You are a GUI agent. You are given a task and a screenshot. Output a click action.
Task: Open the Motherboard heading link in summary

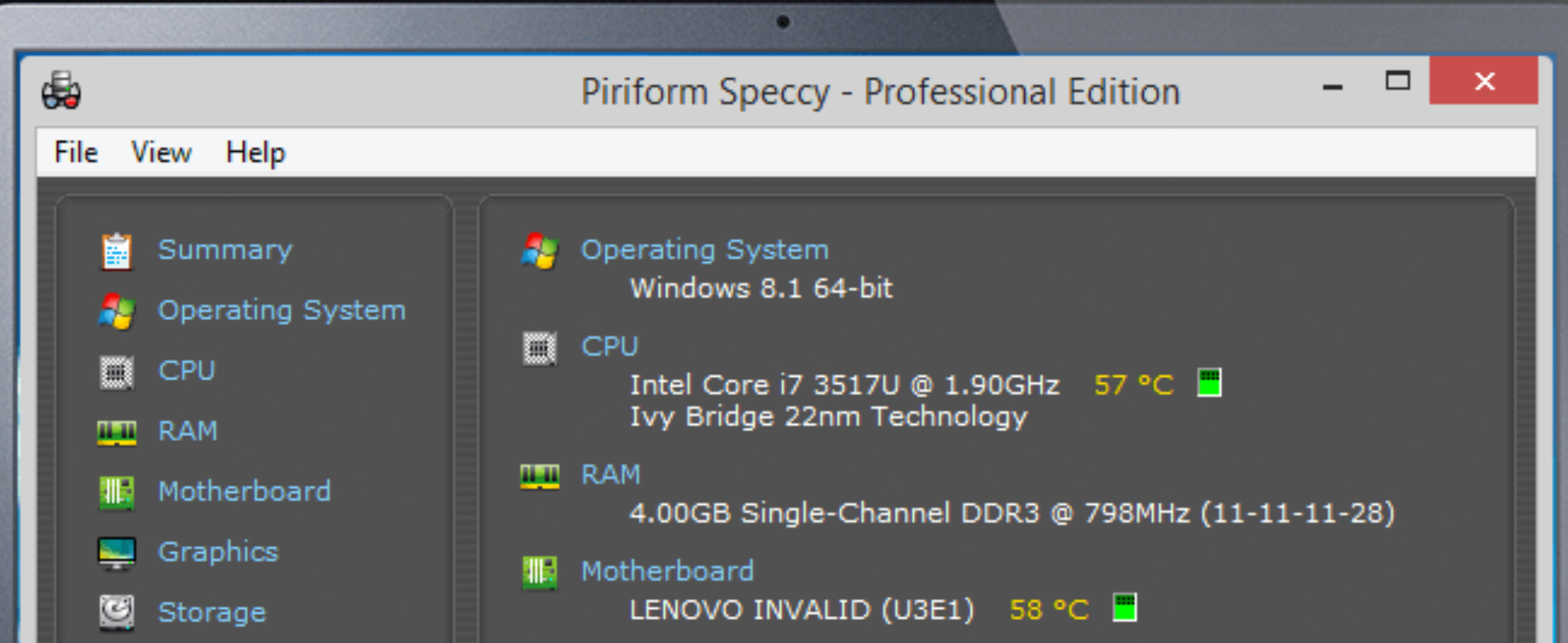[x=666, y=571]
